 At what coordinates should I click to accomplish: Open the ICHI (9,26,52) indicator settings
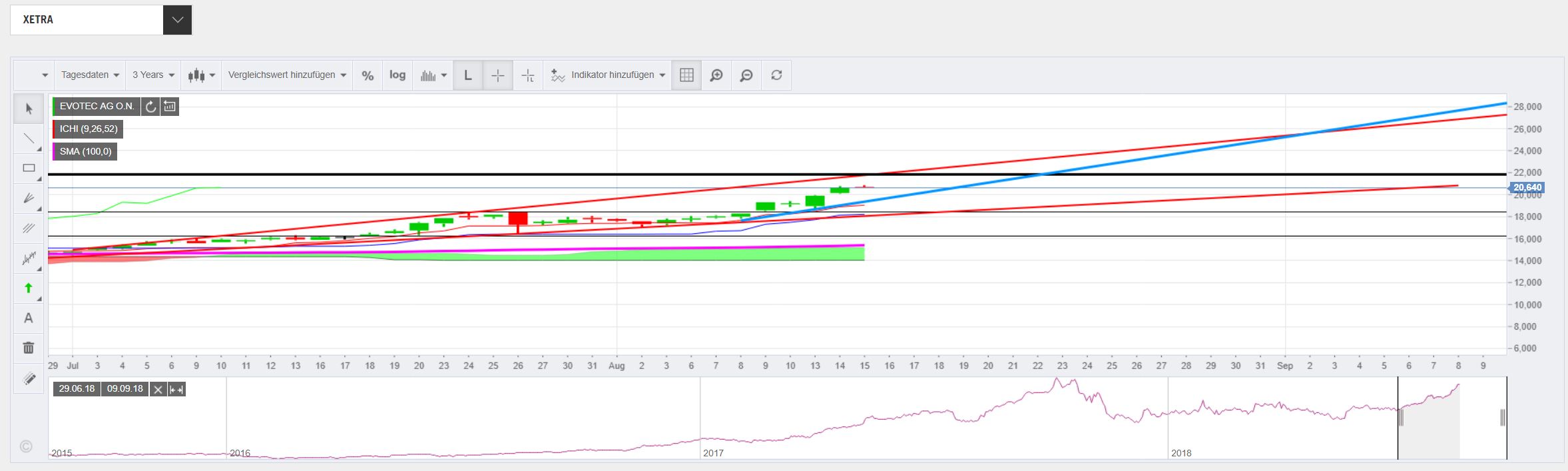click(x=89, y=129)
